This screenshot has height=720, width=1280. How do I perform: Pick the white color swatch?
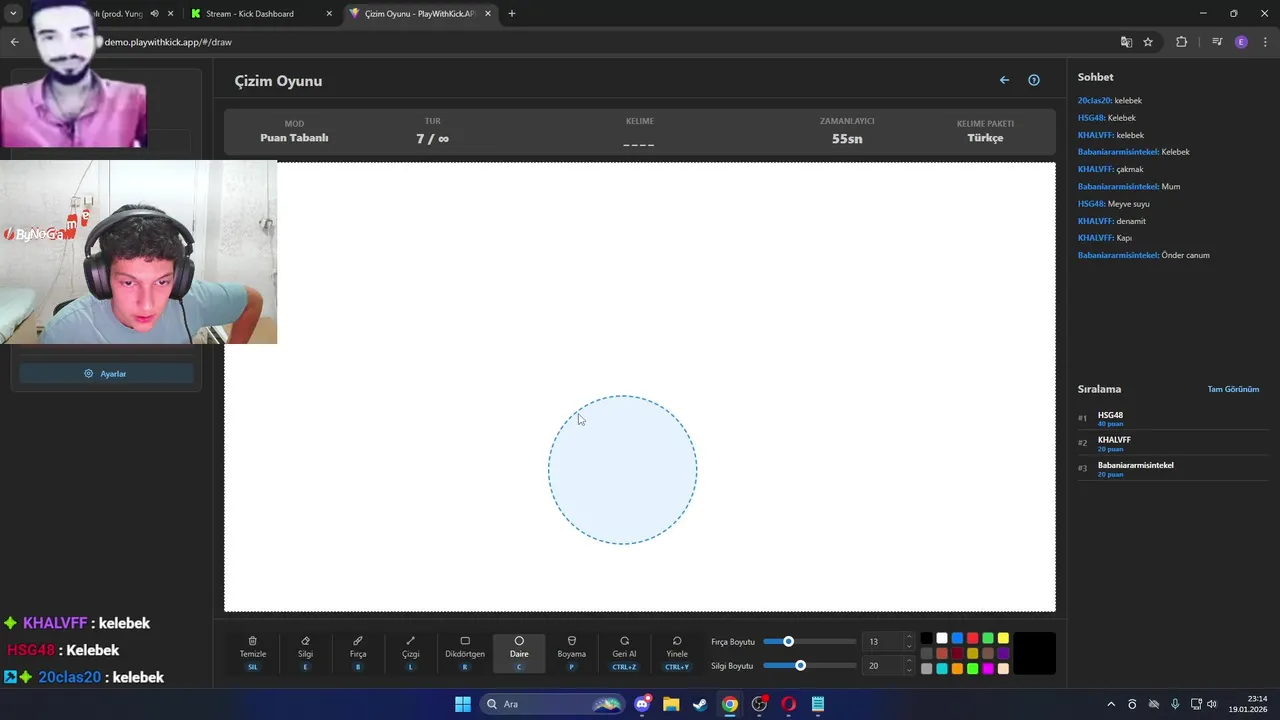click(942, 638)
